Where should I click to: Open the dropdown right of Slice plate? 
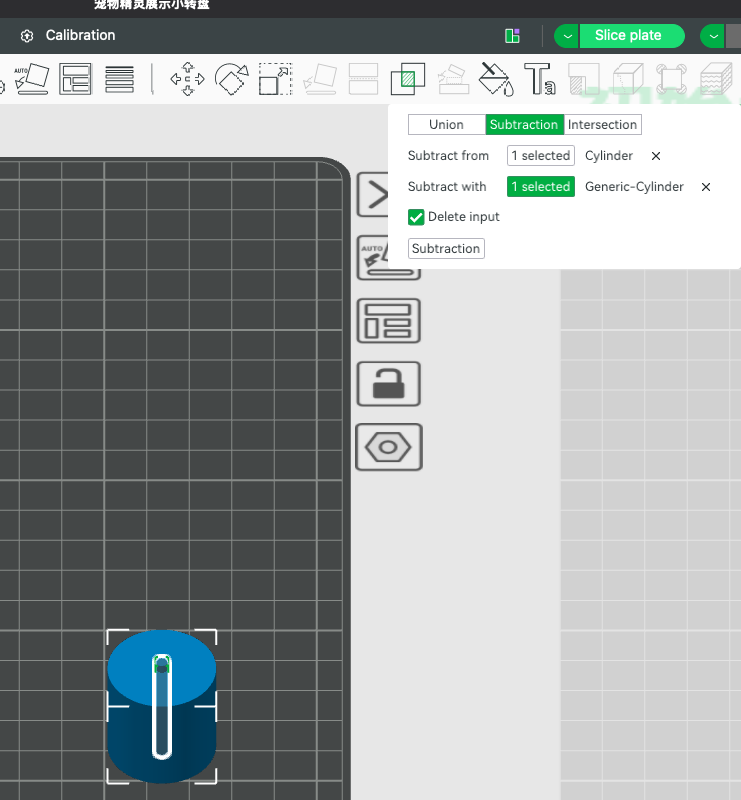(712, 36)
